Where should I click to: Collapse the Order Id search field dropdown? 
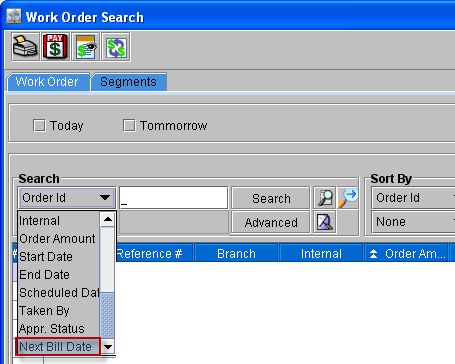click(x=66, y=198)
